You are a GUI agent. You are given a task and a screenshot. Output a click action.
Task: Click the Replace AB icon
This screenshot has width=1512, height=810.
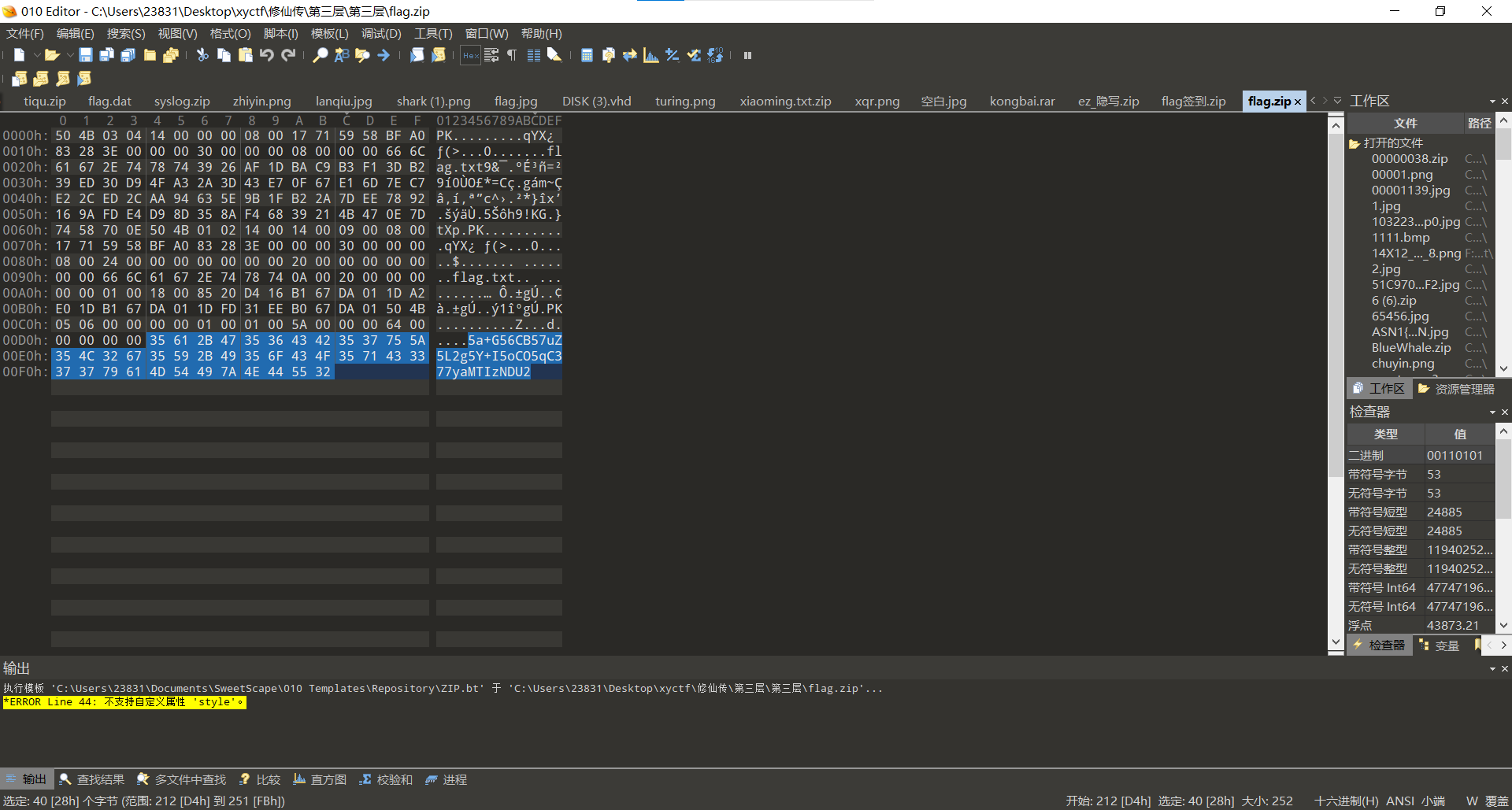pos(341,55)
